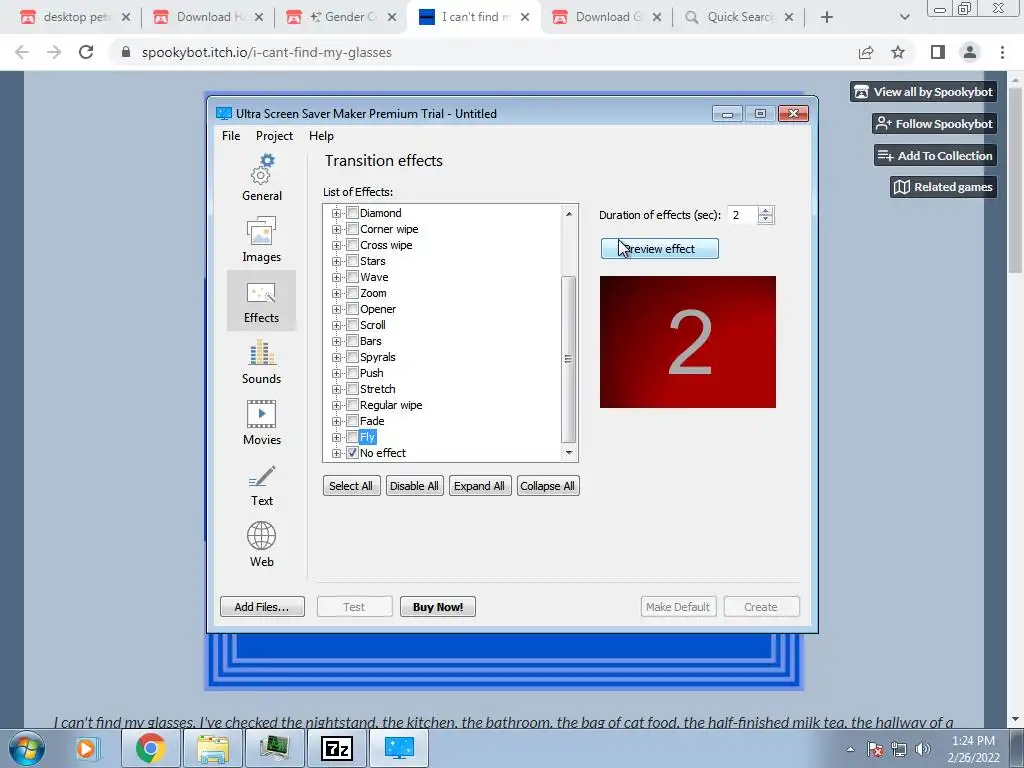This screenshot has width=1024, height=768.
Task: Open Chrome from the taskbar
Action: pos(150,748)
